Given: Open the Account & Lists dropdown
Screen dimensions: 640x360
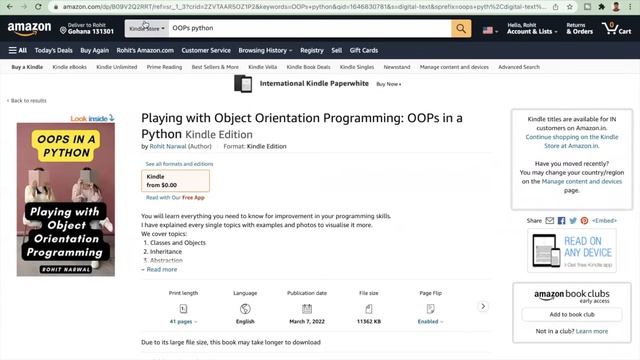Looking at the screenshot, I should (x=532, y=28).
